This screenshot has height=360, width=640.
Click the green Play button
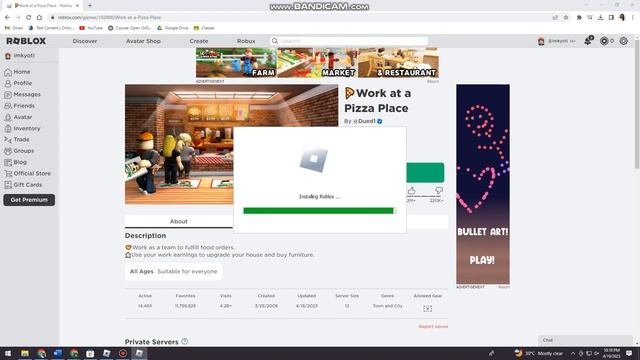tap(425, 173)
